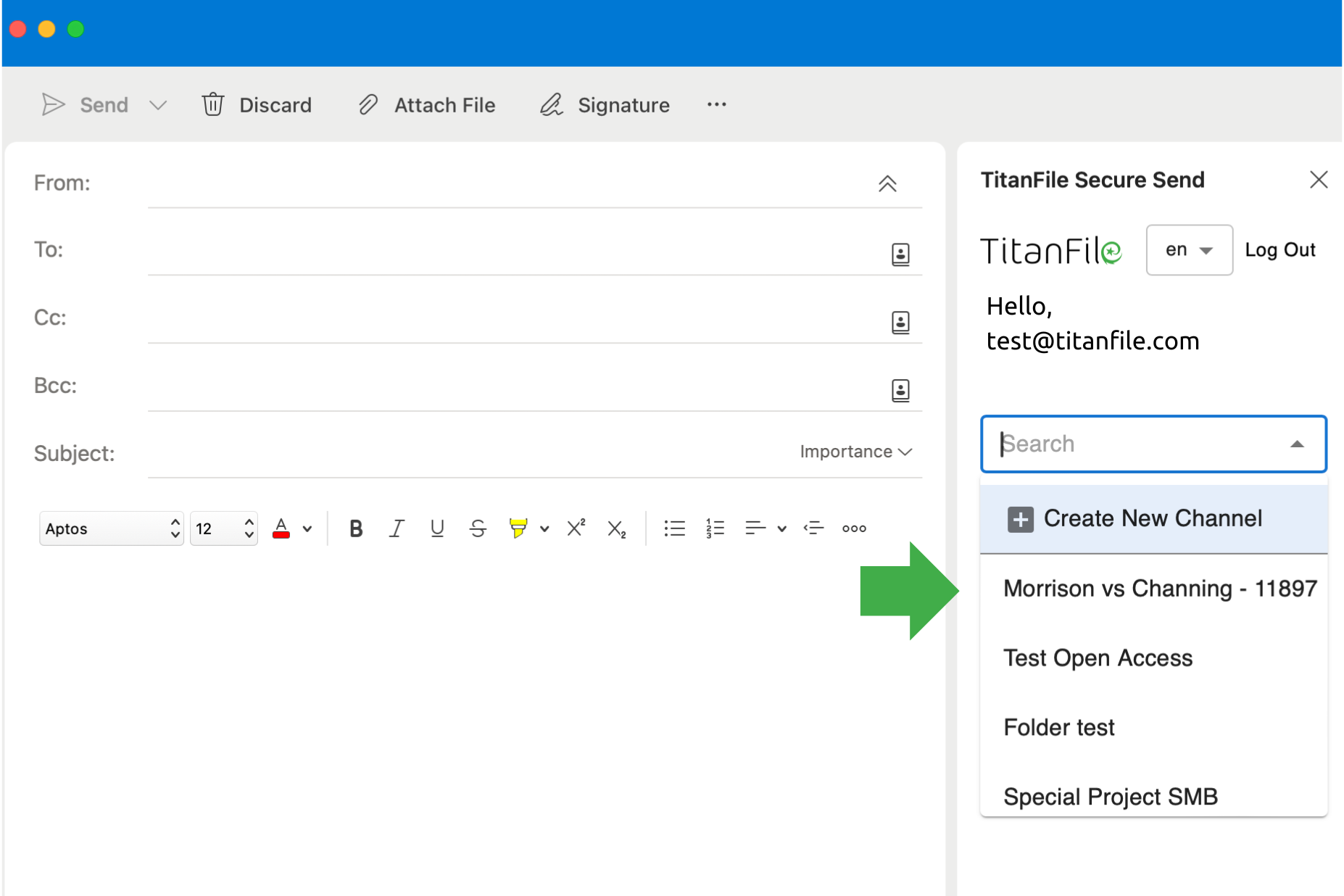Select the Folder test channel
This screenshot has width=1344, height=896.
tap(1153, 727)
